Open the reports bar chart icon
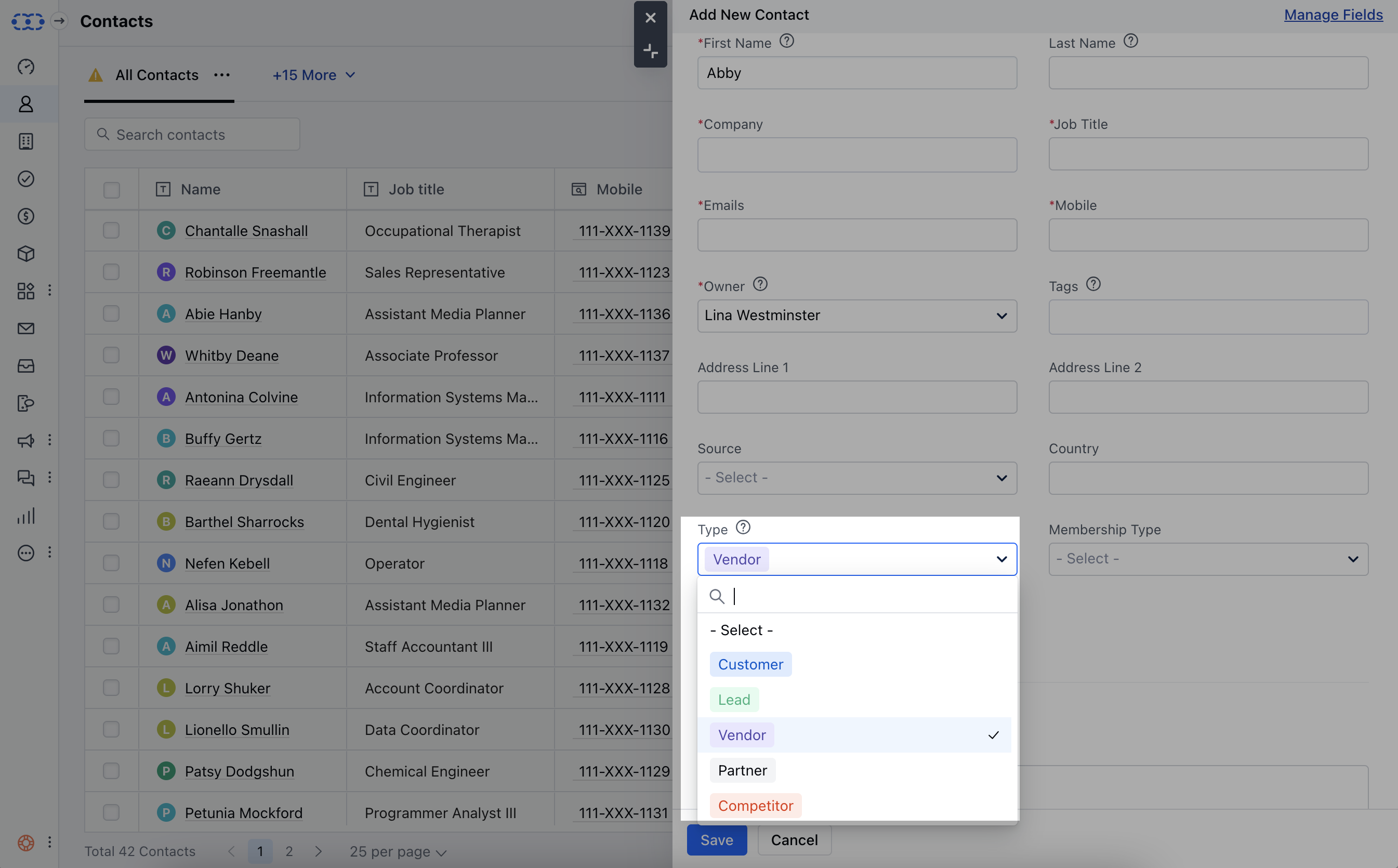Image resolution: width=1398 pixels, height=868 pixels. pos(26,516)
